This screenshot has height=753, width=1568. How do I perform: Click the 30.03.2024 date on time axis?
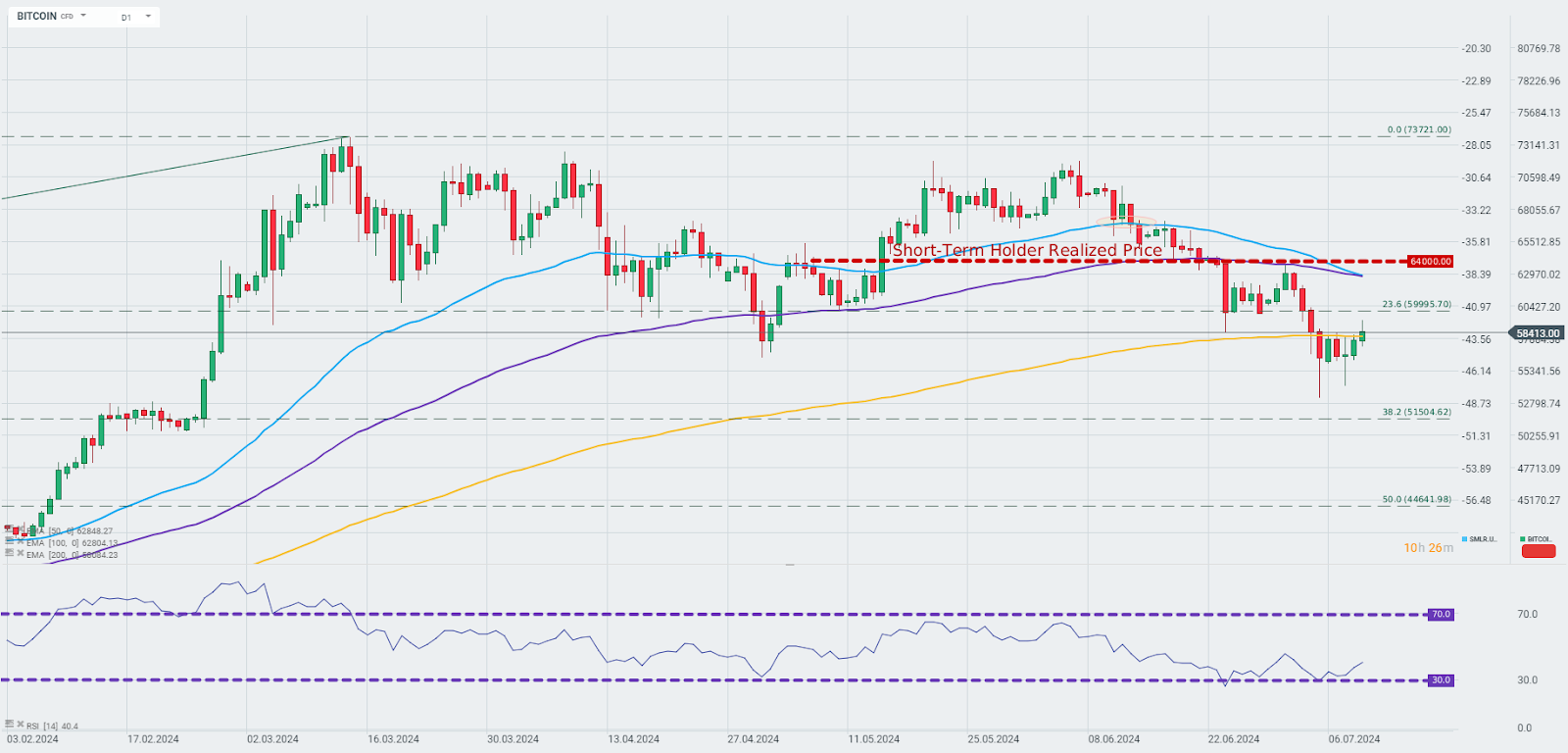coord(513,739)
